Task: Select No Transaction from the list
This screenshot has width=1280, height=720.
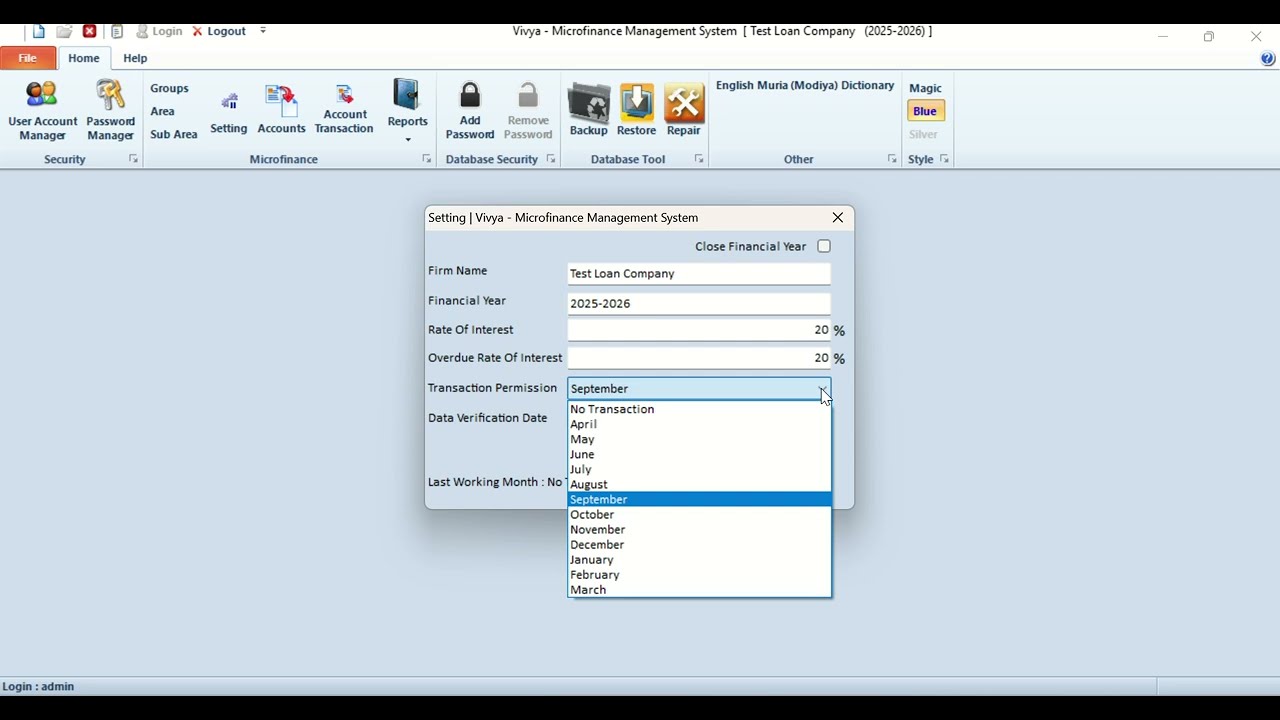Action: 699,409
